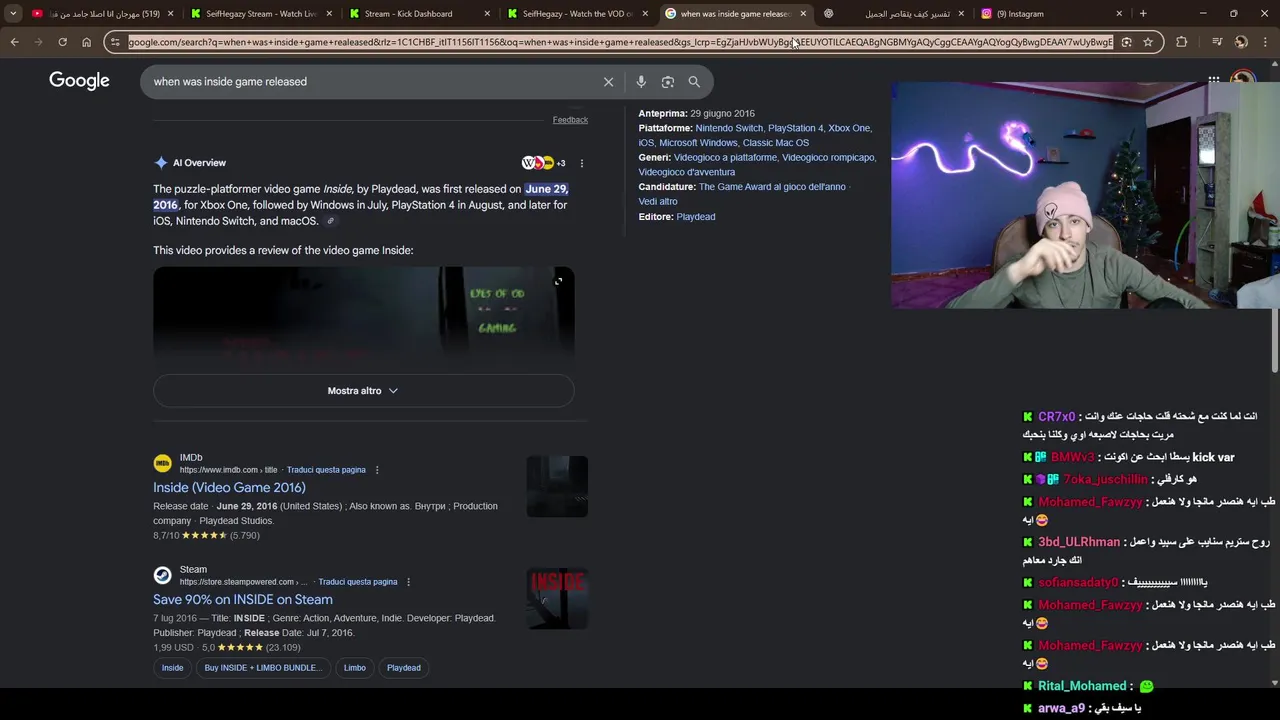1280x720 pixels.
Task: Click Traduci questa pagina for Steam
Action: [x=358, y=582]
